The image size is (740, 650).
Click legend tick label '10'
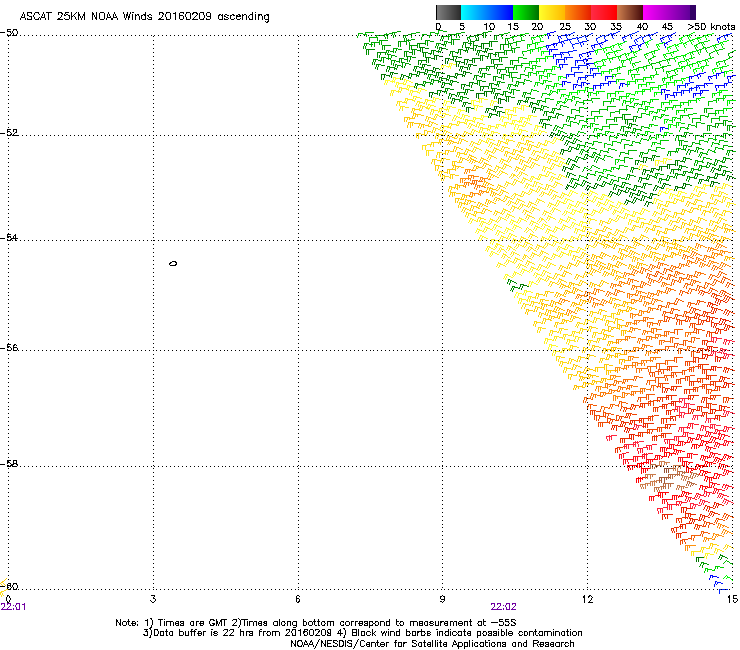(489, 27)
